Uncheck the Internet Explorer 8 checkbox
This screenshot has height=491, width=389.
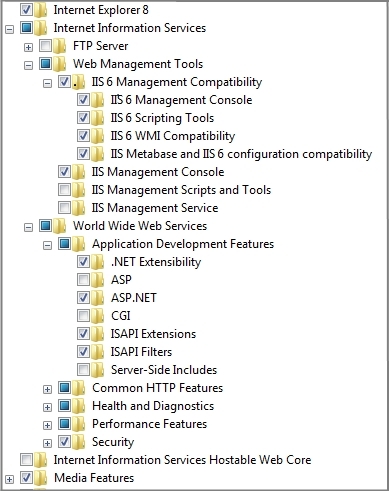point(26,10)
